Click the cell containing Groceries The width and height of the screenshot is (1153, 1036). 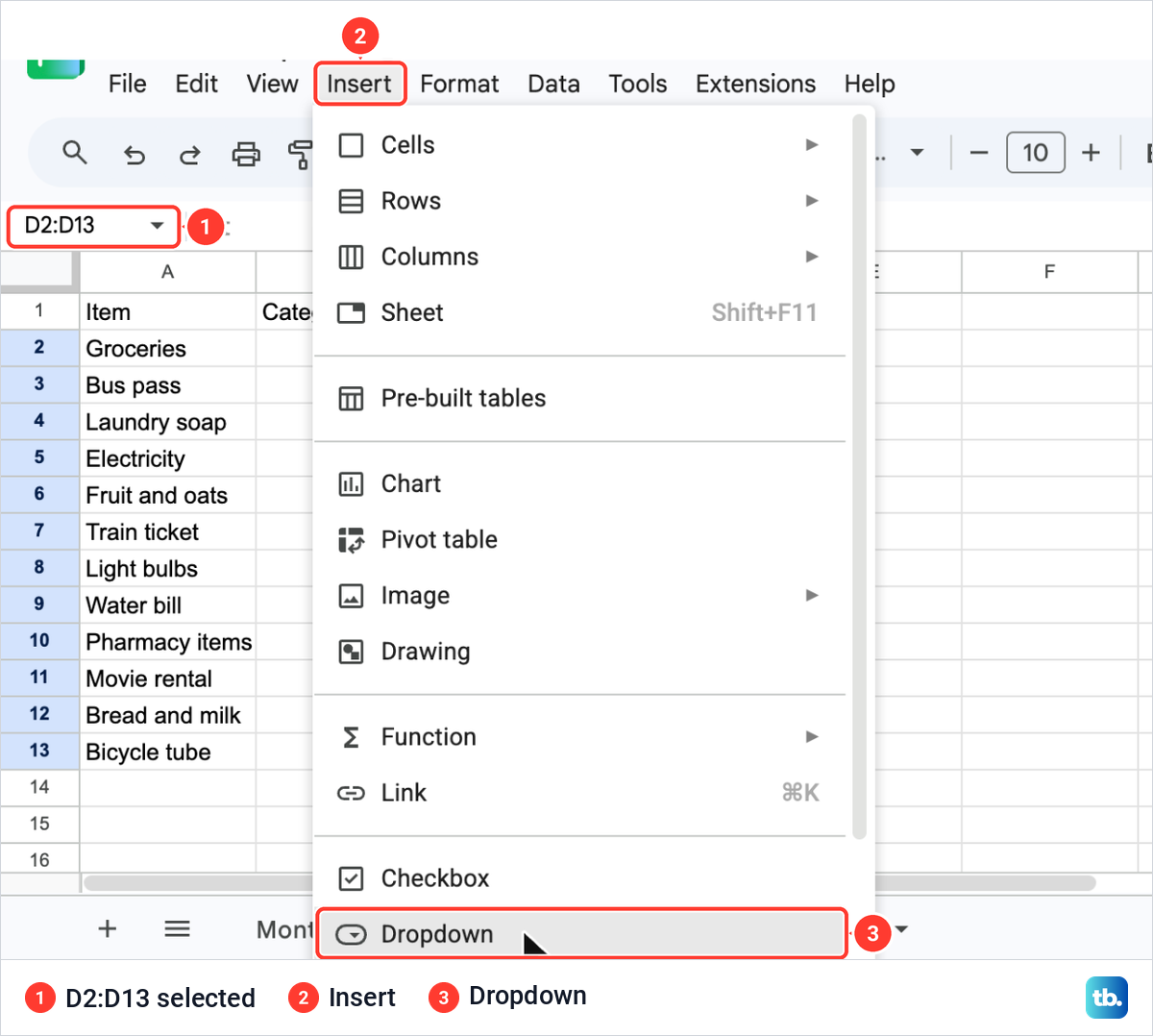[x=167, y=348]
